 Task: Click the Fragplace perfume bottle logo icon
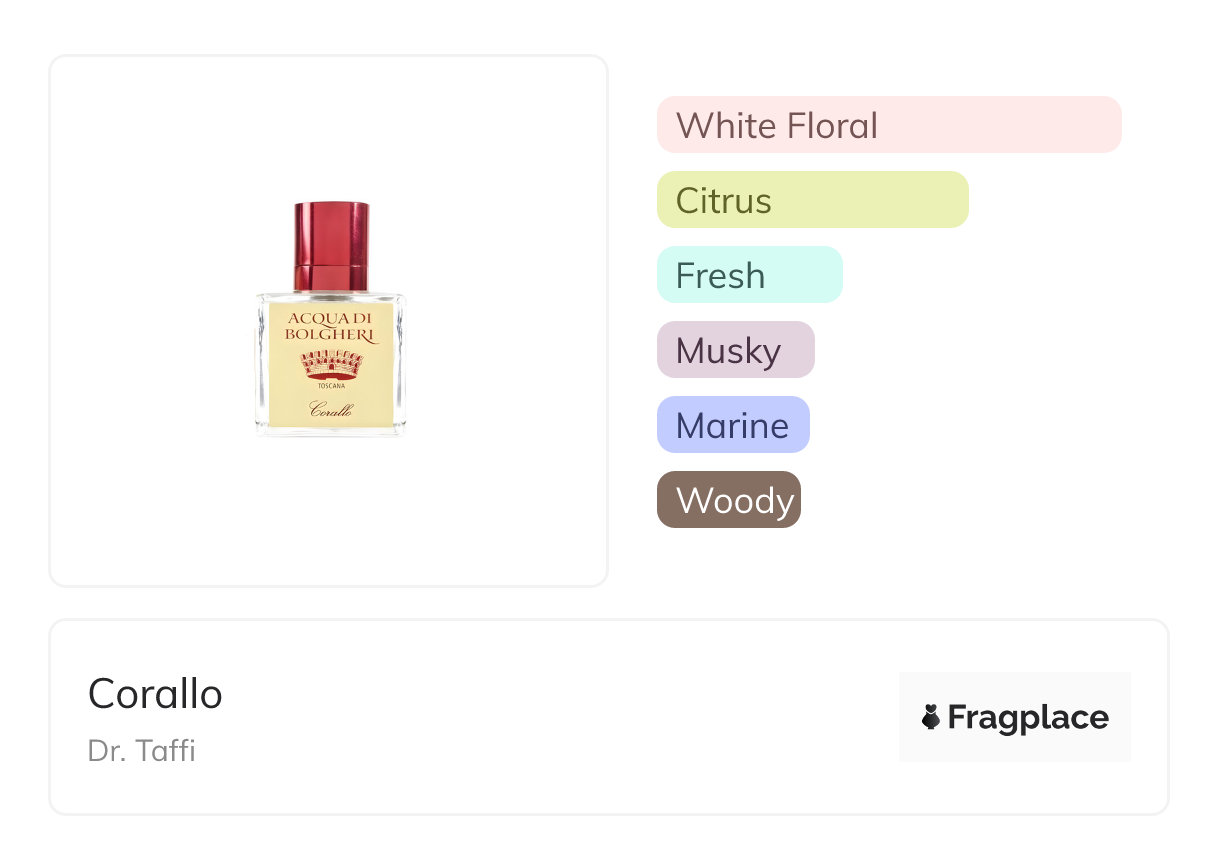(x=931, y=717)
